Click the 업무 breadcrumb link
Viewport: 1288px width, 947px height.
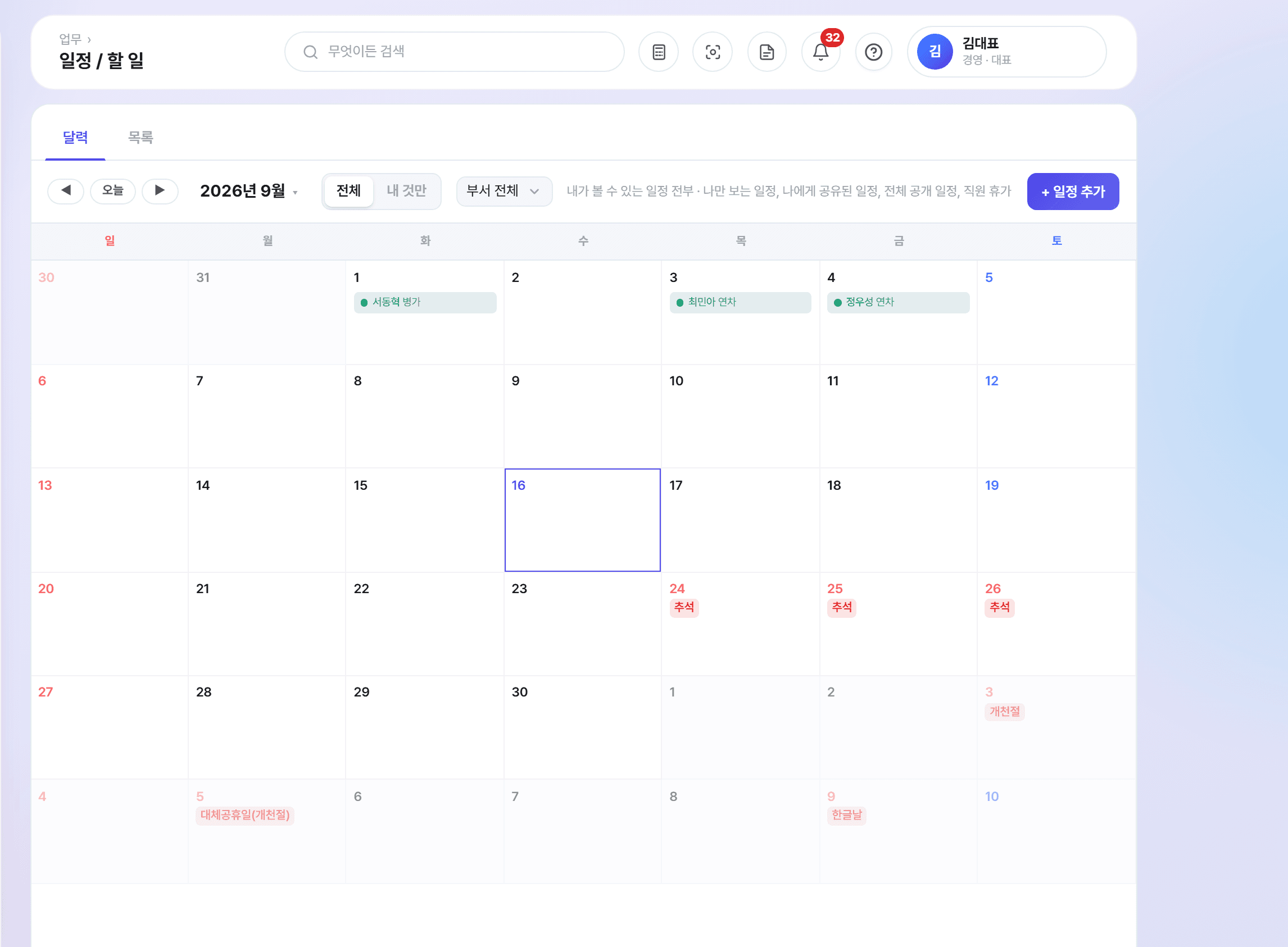[71, 39]
